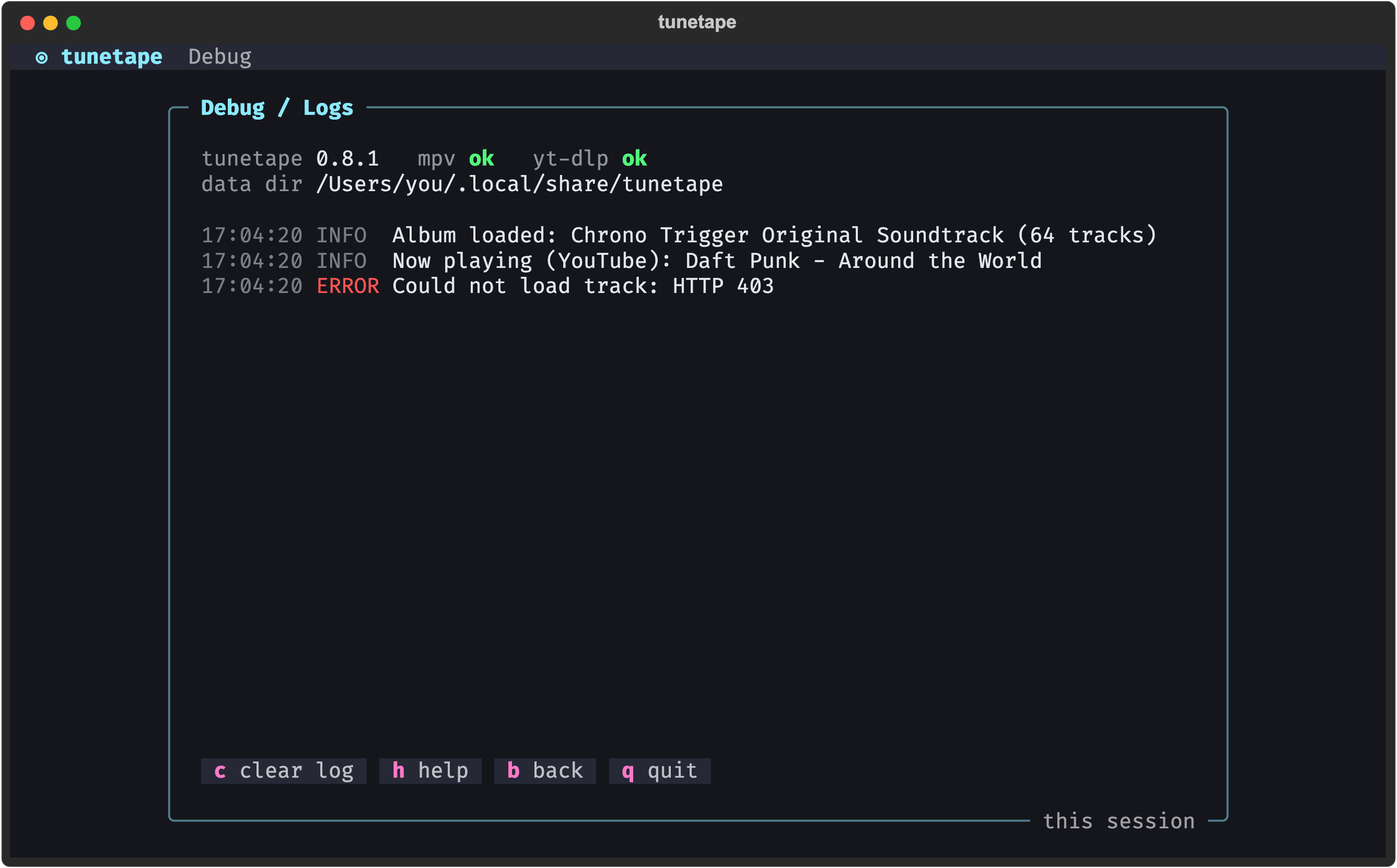Click the red ERROR level label

point(348,287)
